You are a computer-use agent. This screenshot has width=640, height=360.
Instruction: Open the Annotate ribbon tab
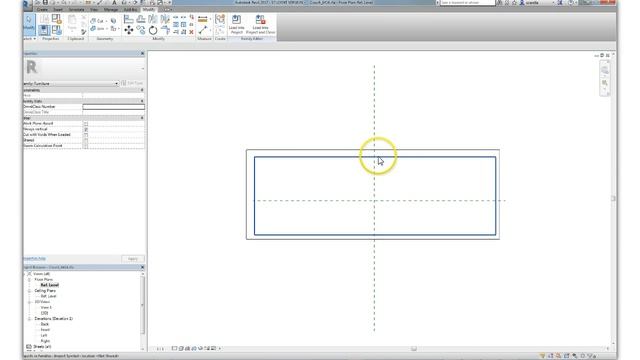pyautogui.click(x=76, y=9)
